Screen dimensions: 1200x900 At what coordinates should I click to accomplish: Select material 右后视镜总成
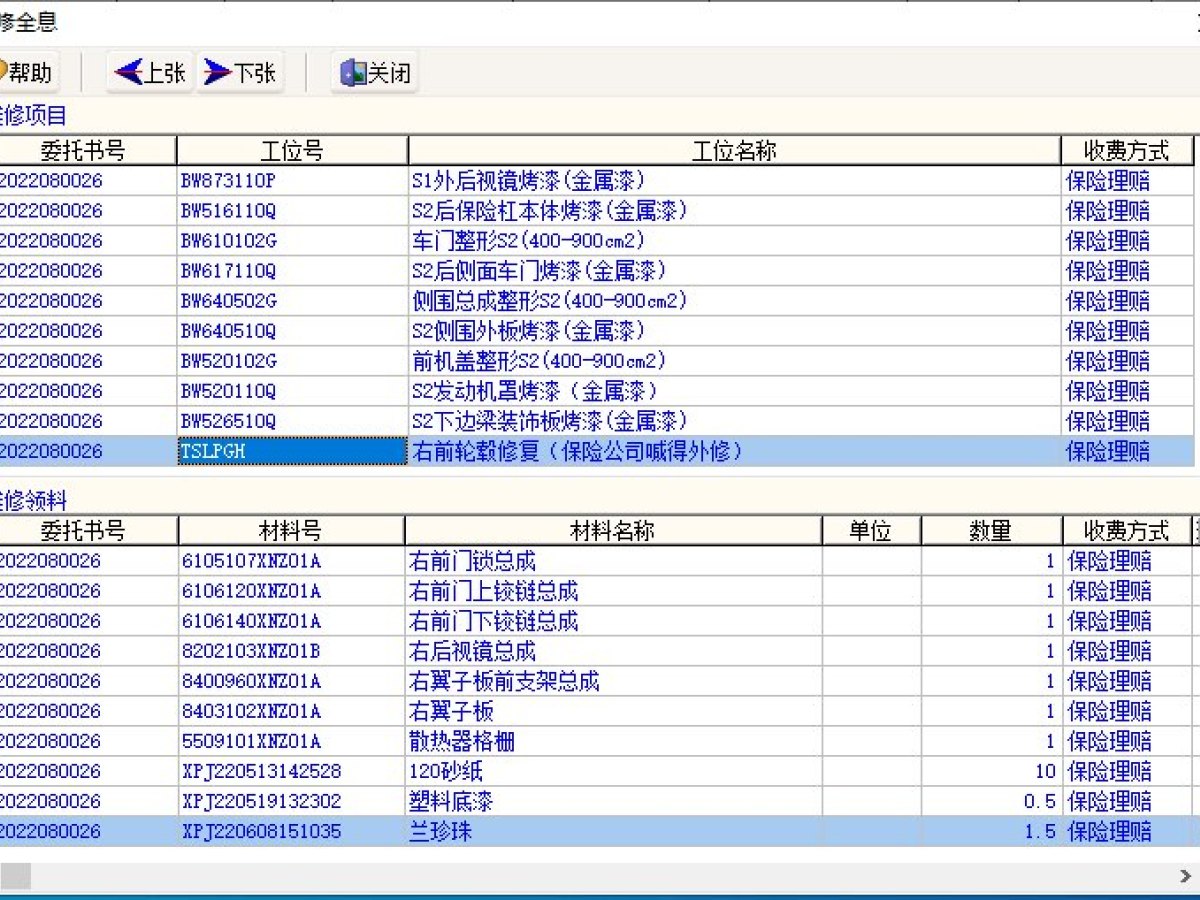[x=472, y=651]
